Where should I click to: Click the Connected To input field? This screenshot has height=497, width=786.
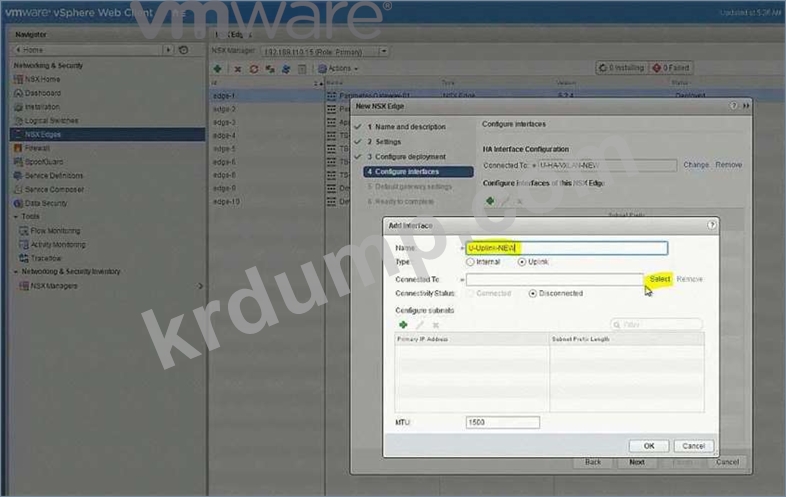point(555,279)
